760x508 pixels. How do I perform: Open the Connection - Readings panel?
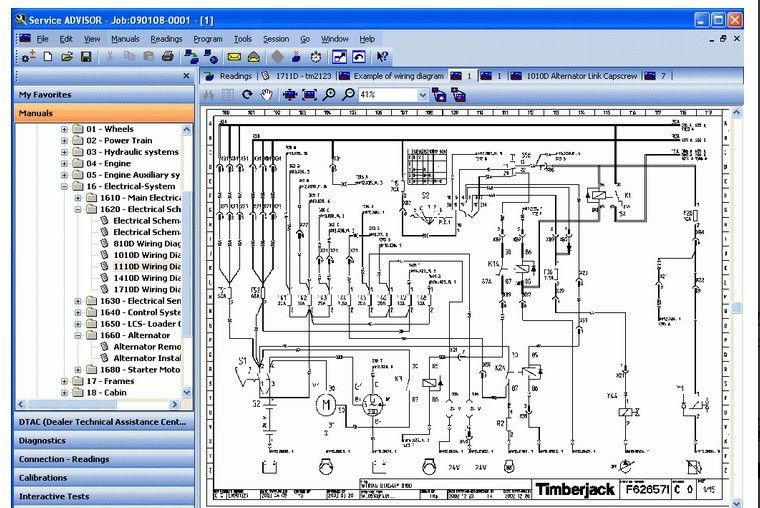click(104, 459)
